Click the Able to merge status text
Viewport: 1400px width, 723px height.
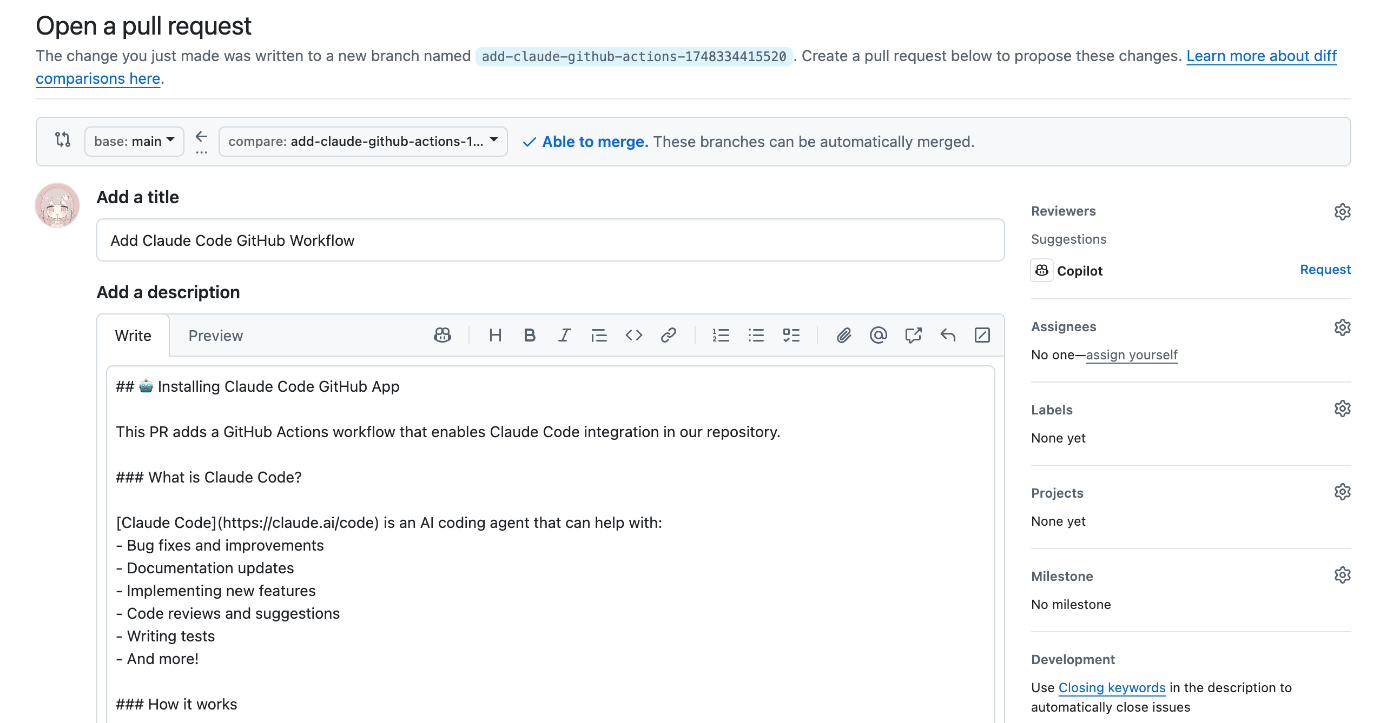pos(595,142)
